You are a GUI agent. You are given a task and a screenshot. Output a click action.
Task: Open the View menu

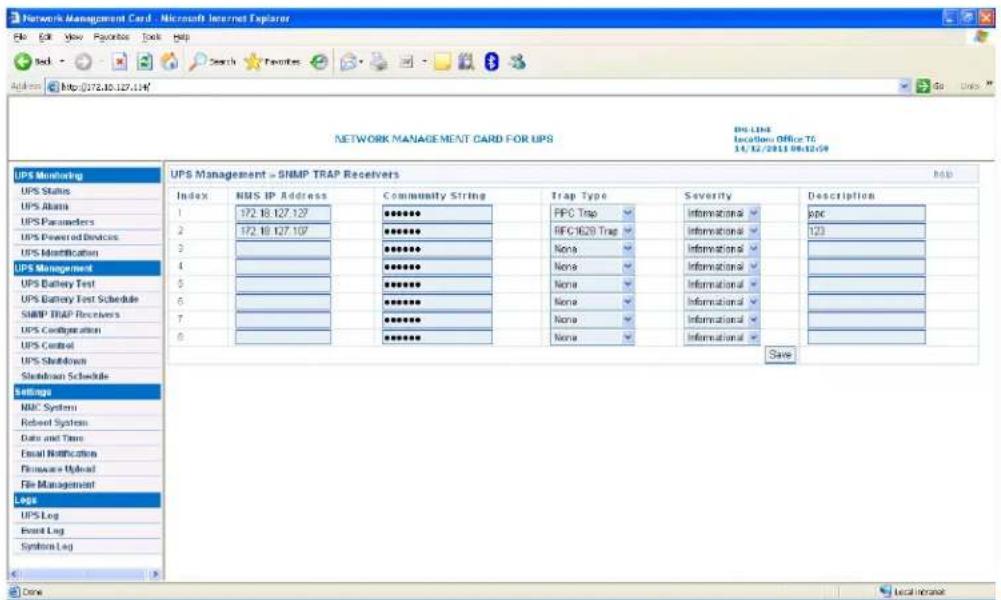point(73,37)
